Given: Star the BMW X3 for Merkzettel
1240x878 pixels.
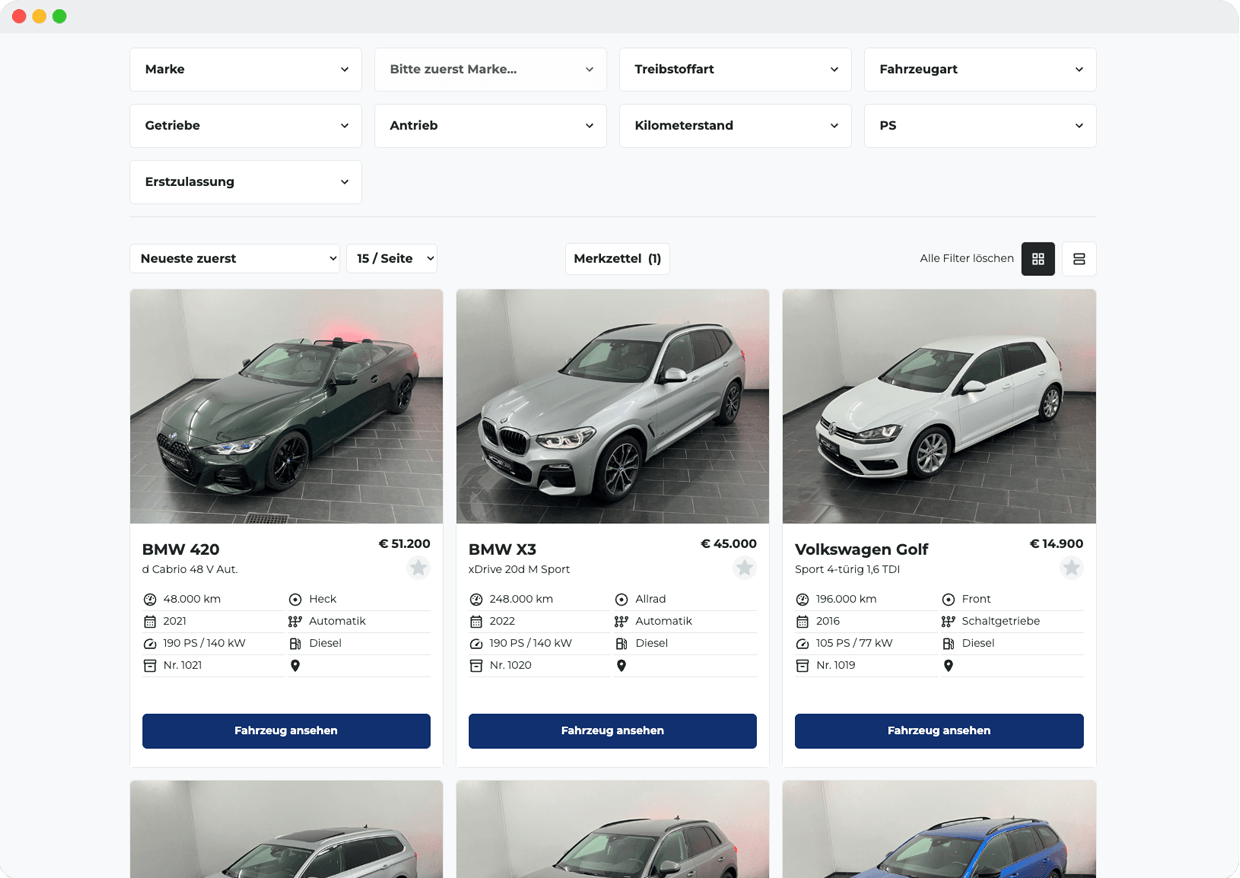Looking at the screenshot, I should click(x=744, y=568).
